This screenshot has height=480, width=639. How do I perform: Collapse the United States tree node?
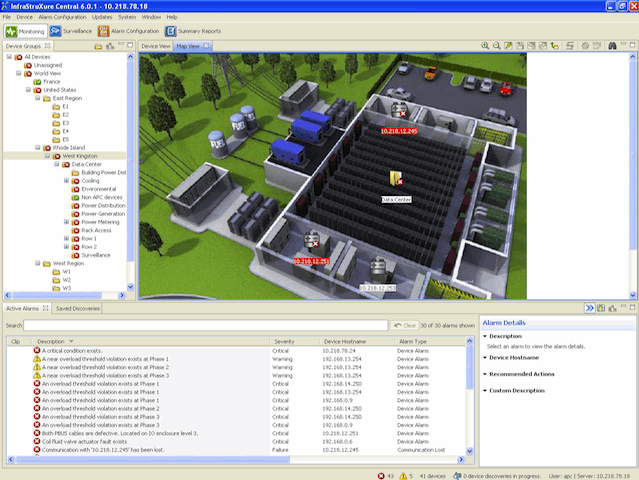29,90
